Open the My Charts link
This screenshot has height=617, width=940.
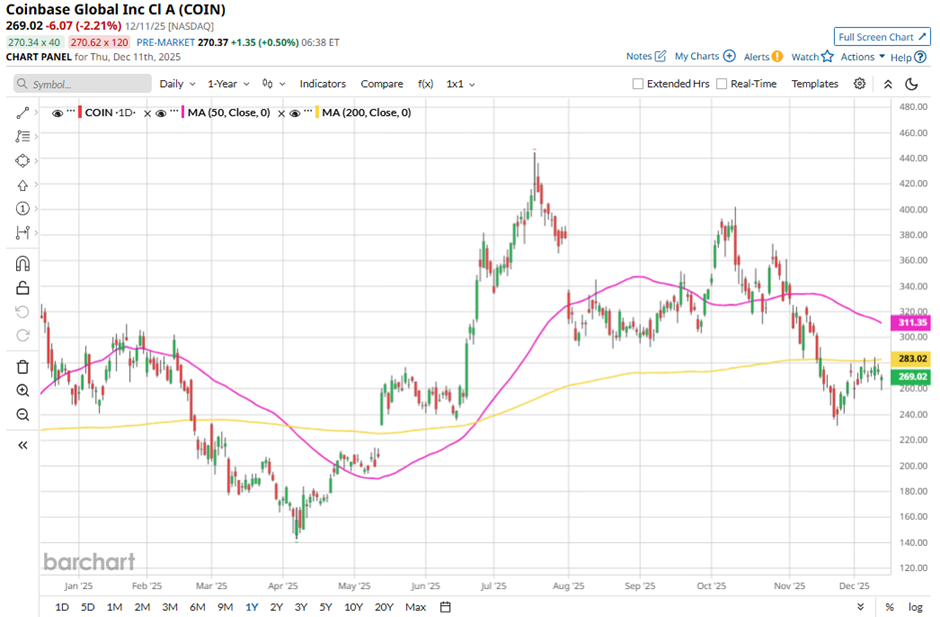click(705, 57)
